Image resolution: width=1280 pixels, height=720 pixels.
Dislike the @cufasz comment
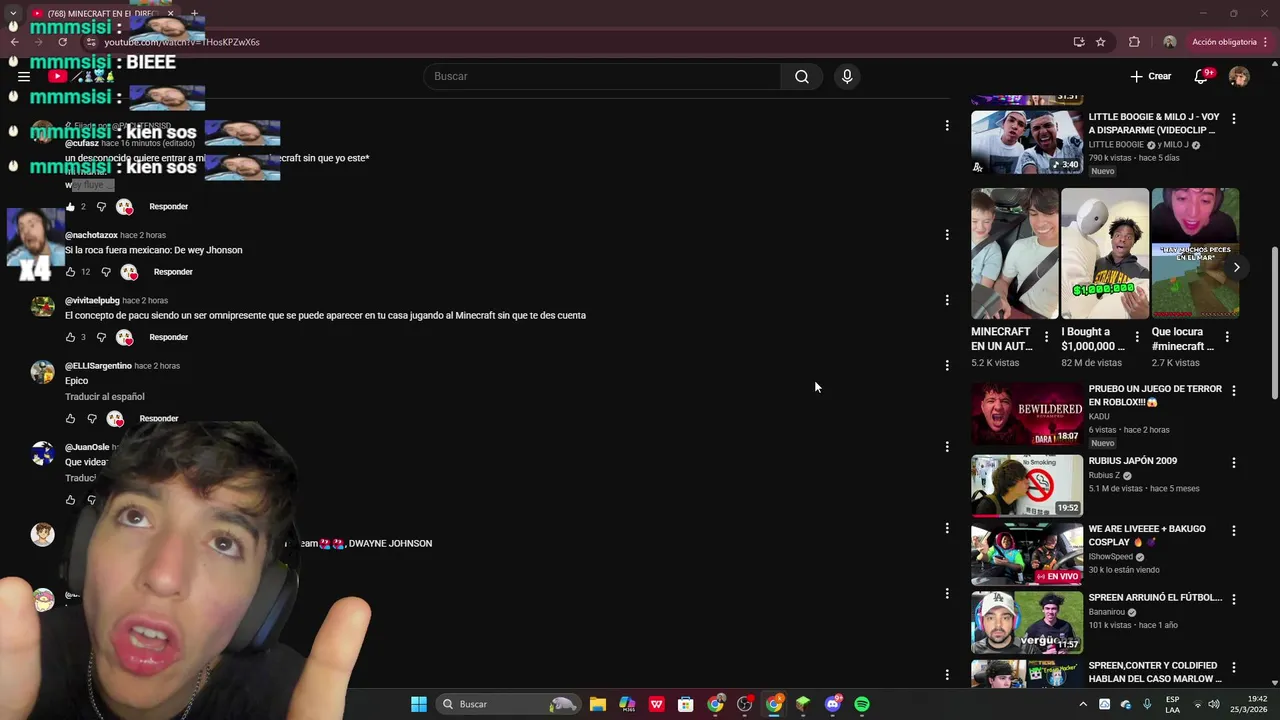[x=101, y=207]
